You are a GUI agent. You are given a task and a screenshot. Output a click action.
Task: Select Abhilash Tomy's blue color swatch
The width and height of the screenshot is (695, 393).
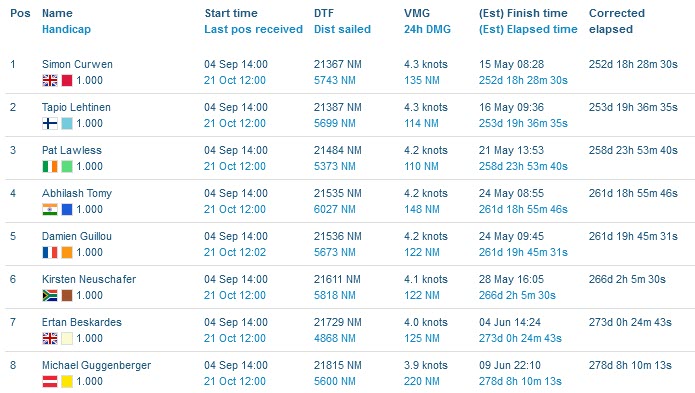pyautogui.click(x=67, y=210)
